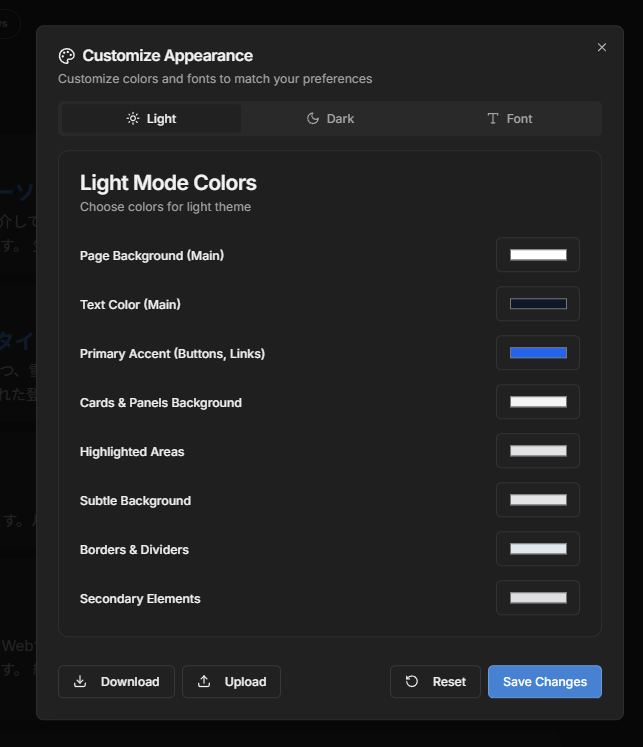643x747 pixels.
Task: Click the upload arrow icon
Action: (204, 682)
